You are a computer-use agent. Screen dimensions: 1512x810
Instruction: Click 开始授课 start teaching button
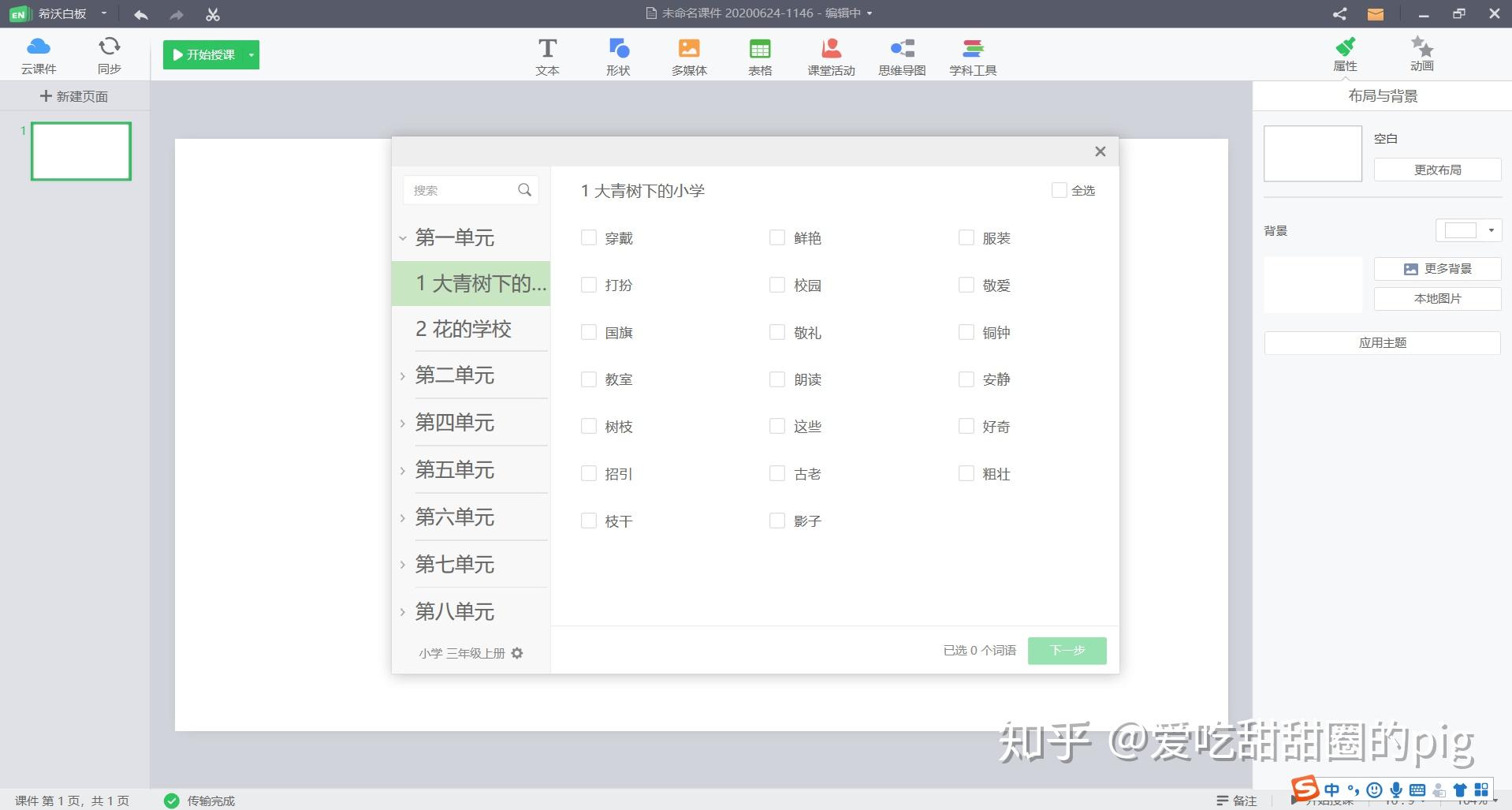click(x=203, y=55)
